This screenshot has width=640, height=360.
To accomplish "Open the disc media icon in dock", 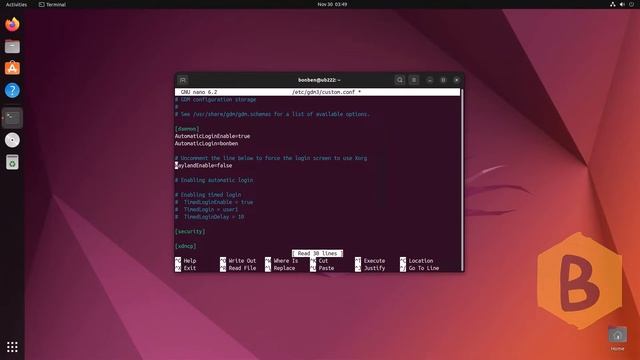I will click(12, 140).
